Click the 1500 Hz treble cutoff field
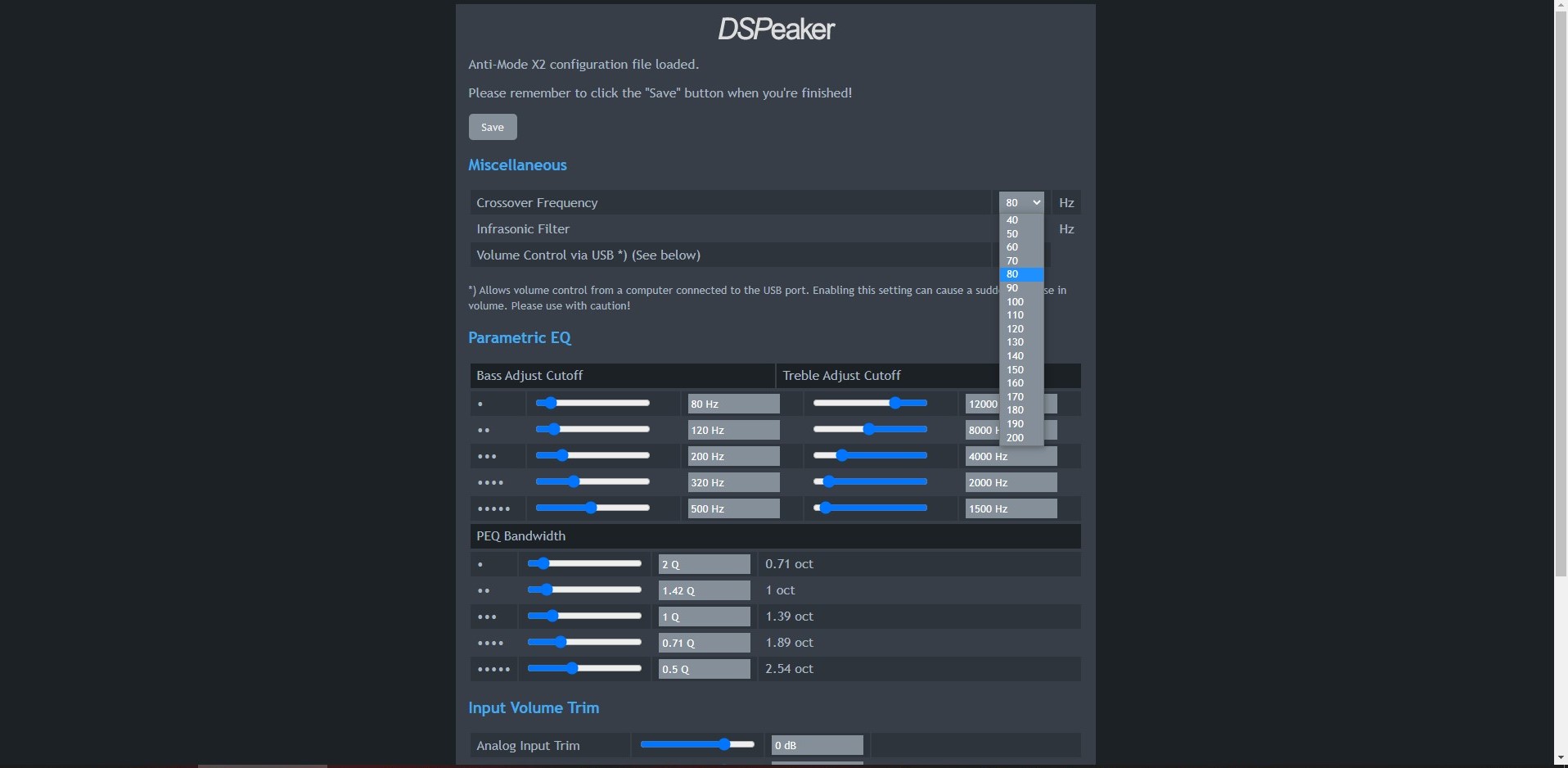The image size is (1568, 768). click(1011, 508)
